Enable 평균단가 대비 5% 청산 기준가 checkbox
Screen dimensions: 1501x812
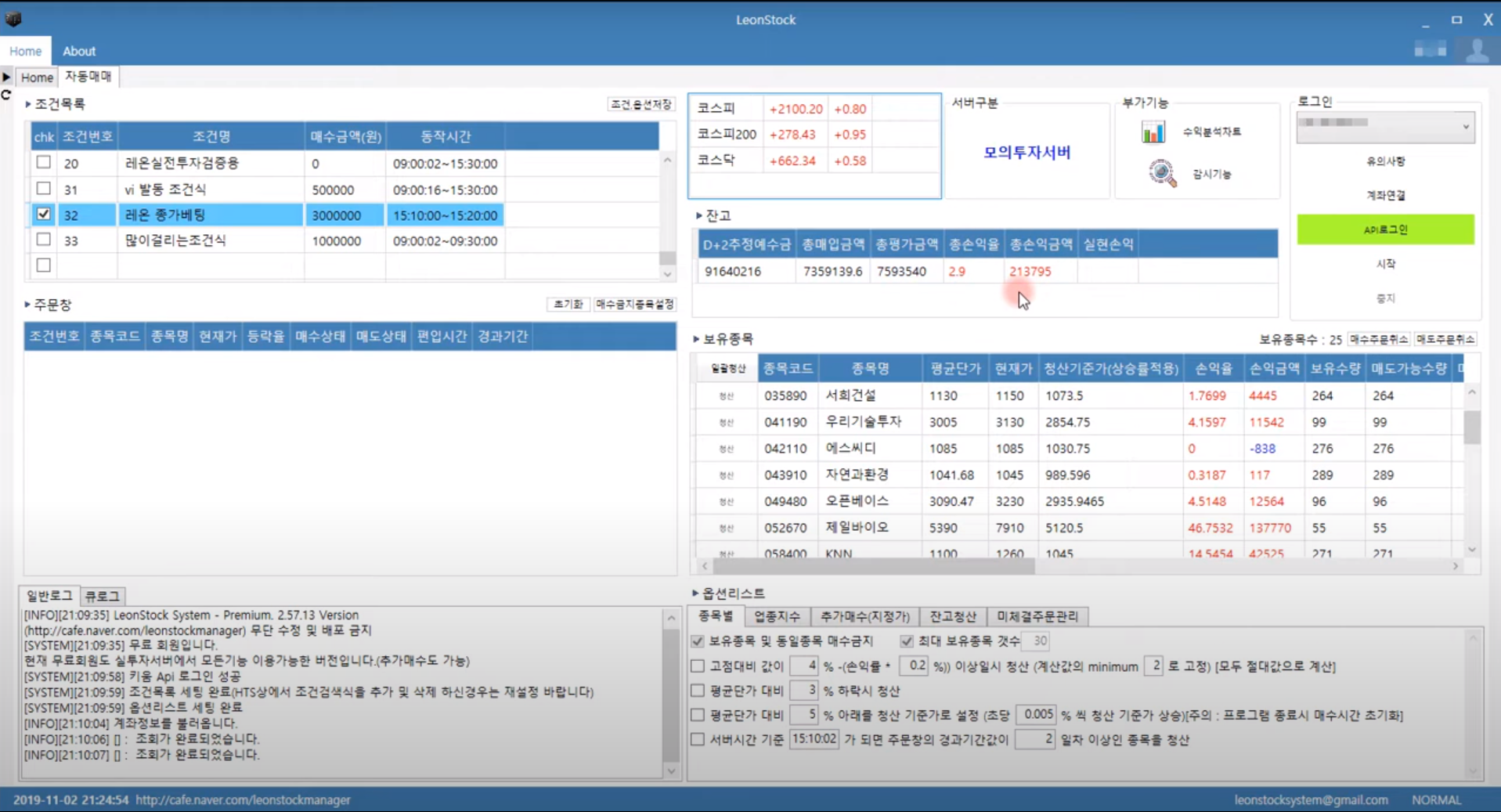[x=698, y=715]
